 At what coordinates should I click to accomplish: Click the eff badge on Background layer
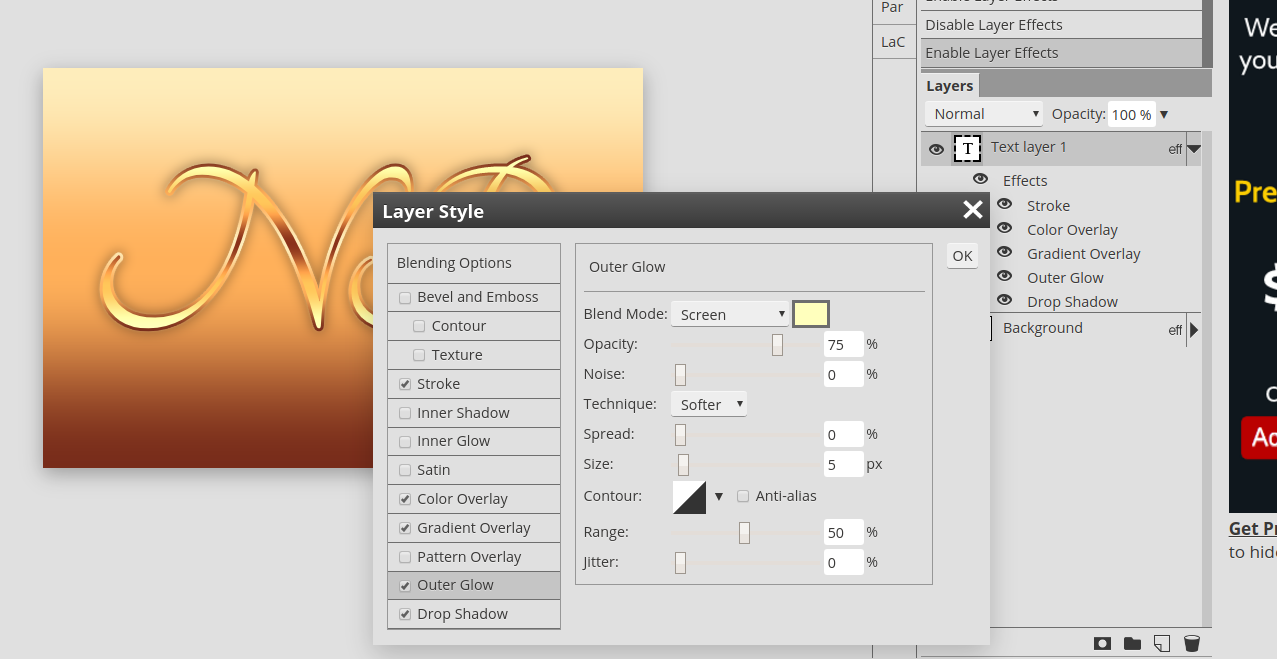(x=1175, y=330)
